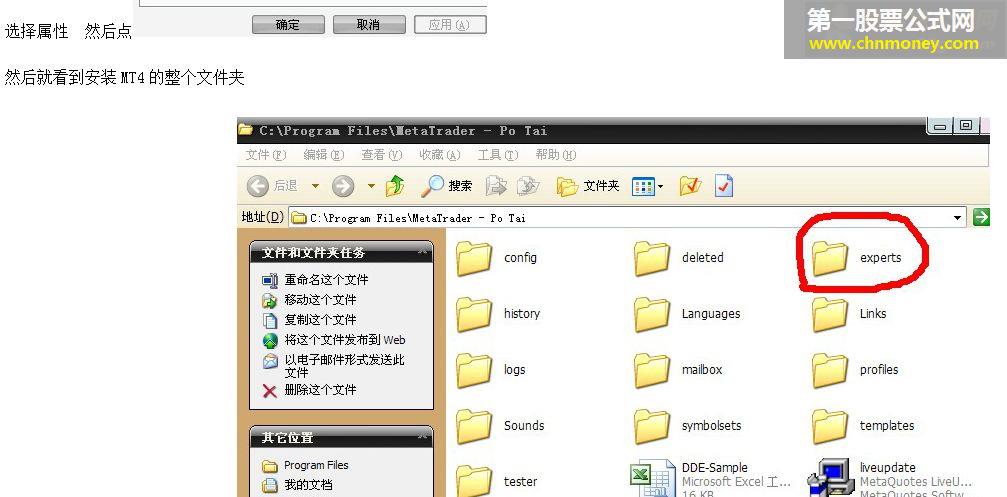
Task: Select the logs folder icon
Action: (x=474, y=370)
